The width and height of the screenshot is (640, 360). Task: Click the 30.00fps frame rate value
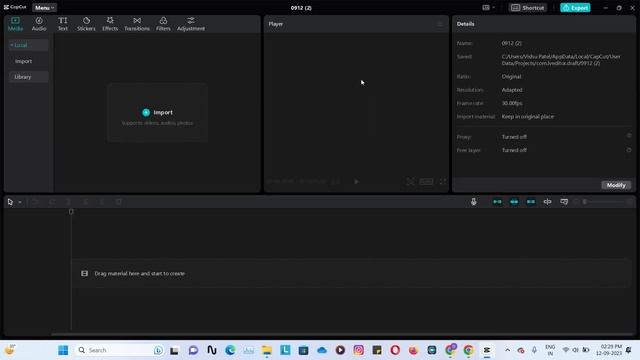[x=512, y=103]
